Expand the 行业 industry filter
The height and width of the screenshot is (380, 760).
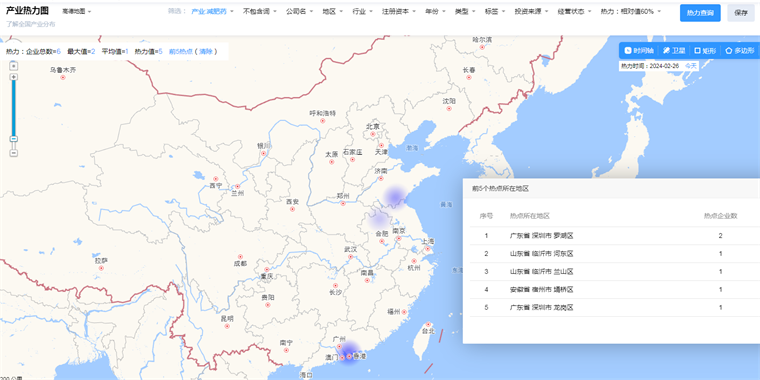click(x=362, y=11)
